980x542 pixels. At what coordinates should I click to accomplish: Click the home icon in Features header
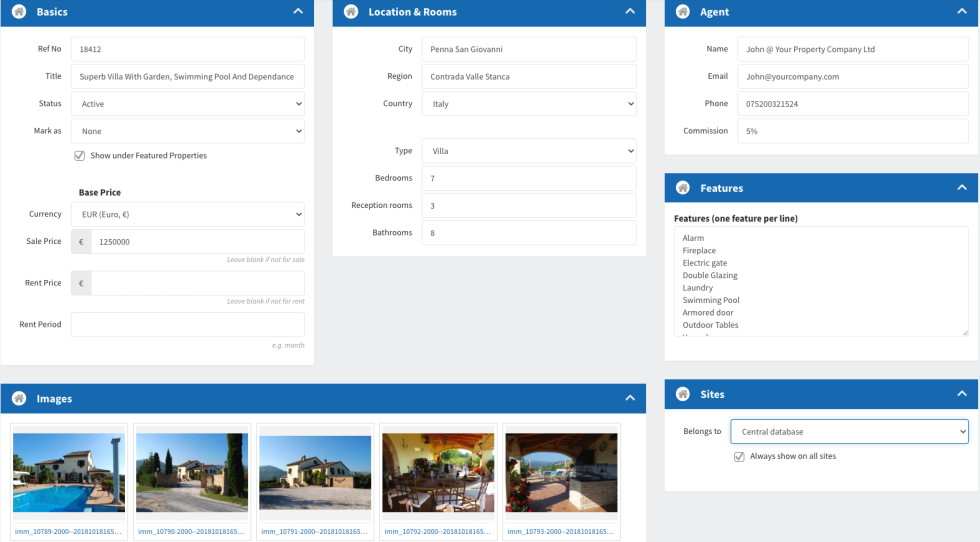coord(683,188)
